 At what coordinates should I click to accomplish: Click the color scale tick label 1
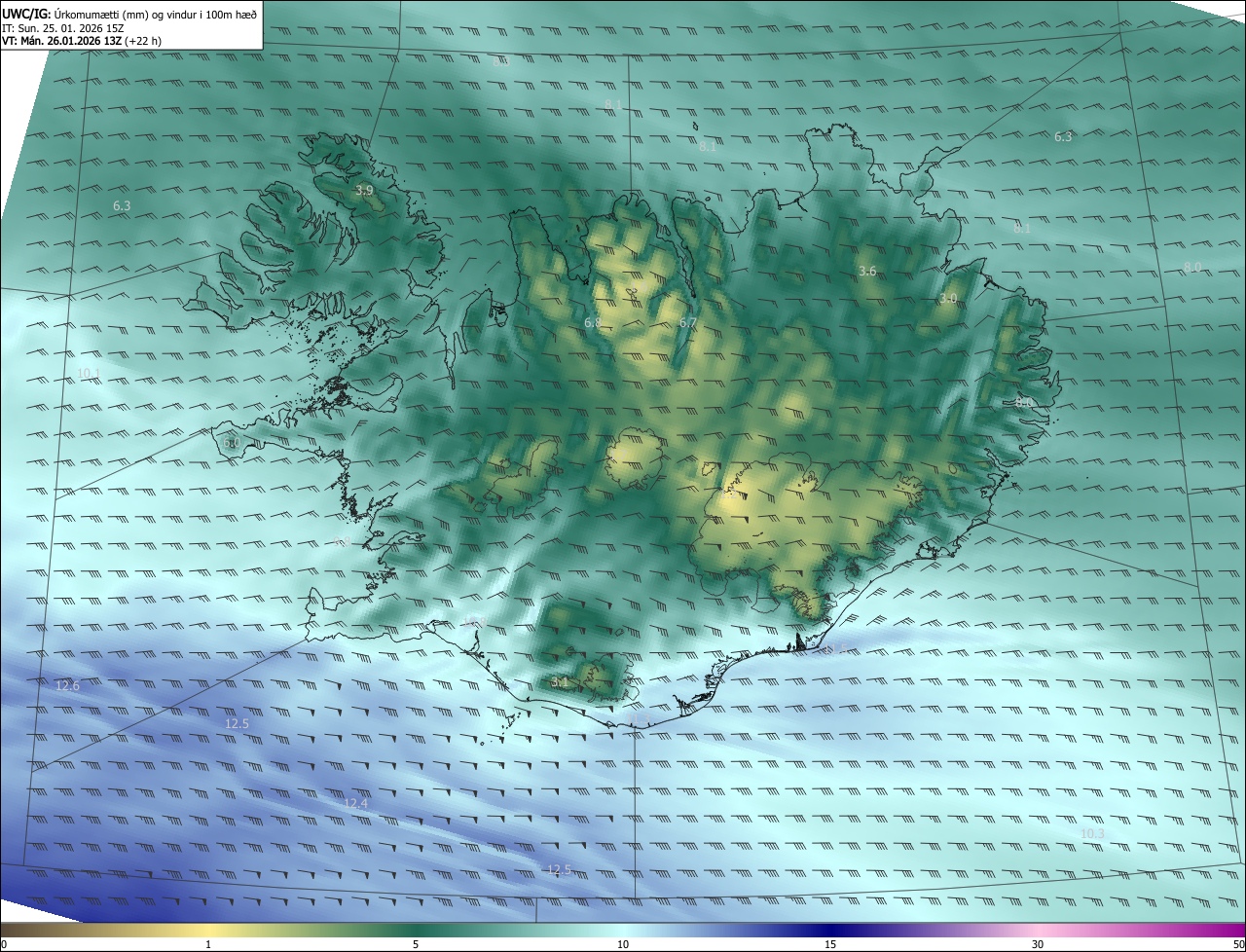pos(208,944)
